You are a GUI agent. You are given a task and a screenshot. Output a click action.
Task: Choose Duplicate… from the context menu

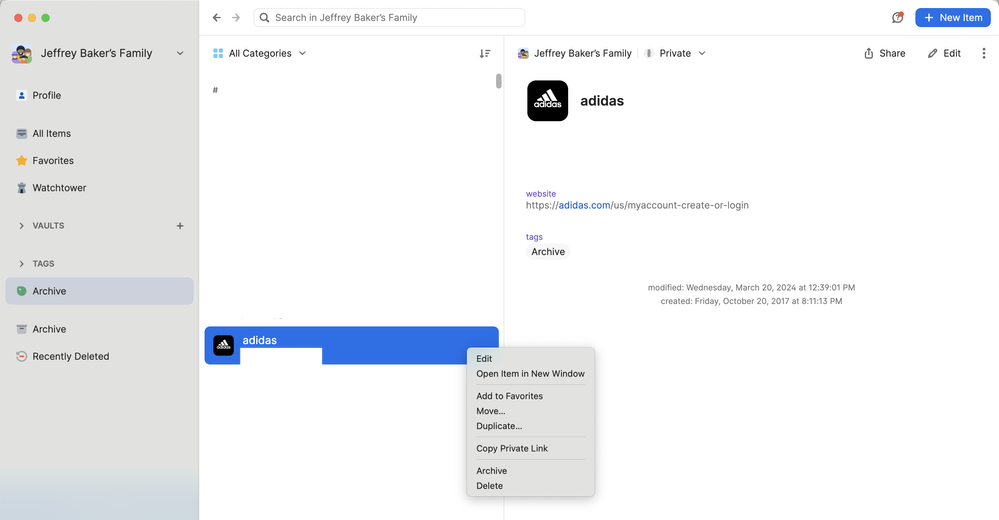click(499, 426)
